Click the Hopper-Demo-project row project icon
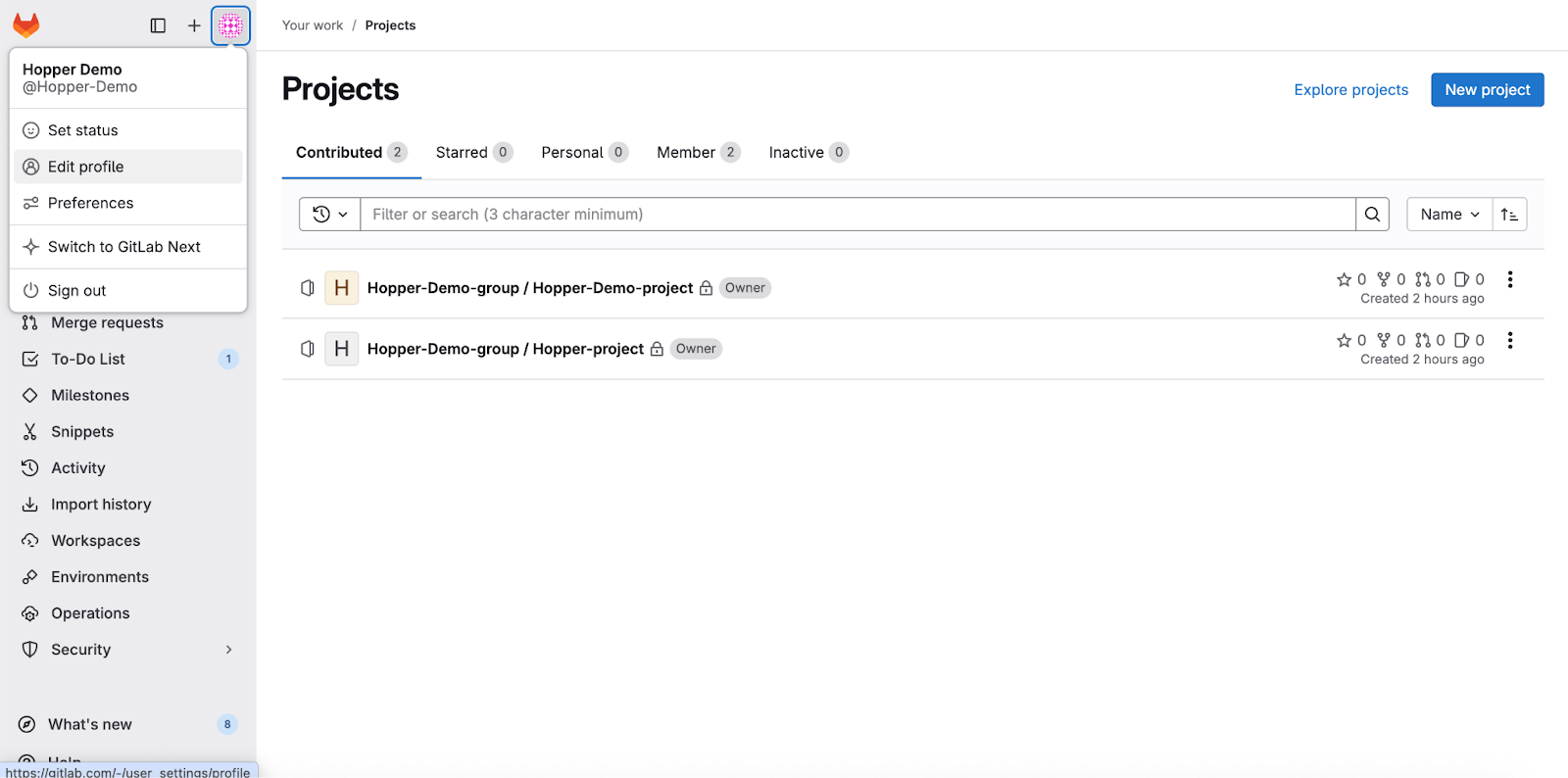The height and width of the screenshot is (778, 1568). pos(308,288)
